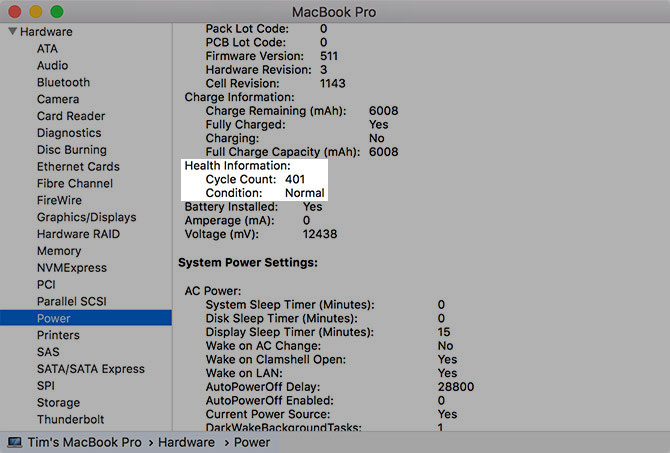Select SPI in the sidebar
Screen dimensions: 670x453
coord(46,385)
